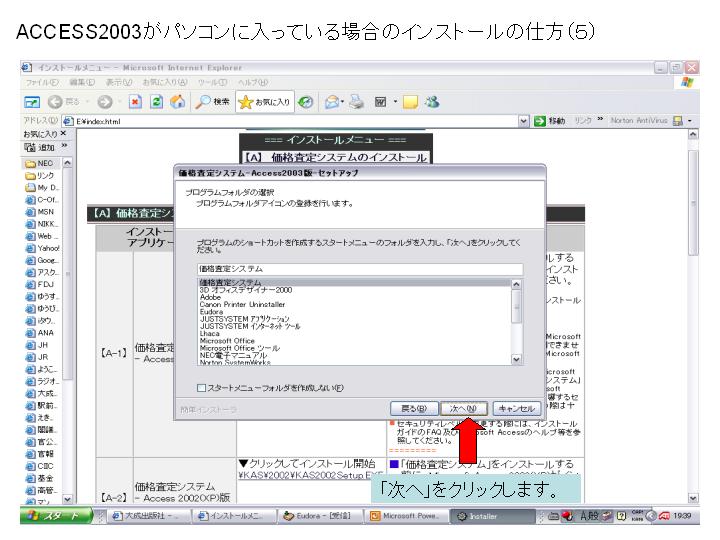
Task: Select NEC電子マニュアル in the folder list
Action: pyautogui.click(x=233, y=355)
